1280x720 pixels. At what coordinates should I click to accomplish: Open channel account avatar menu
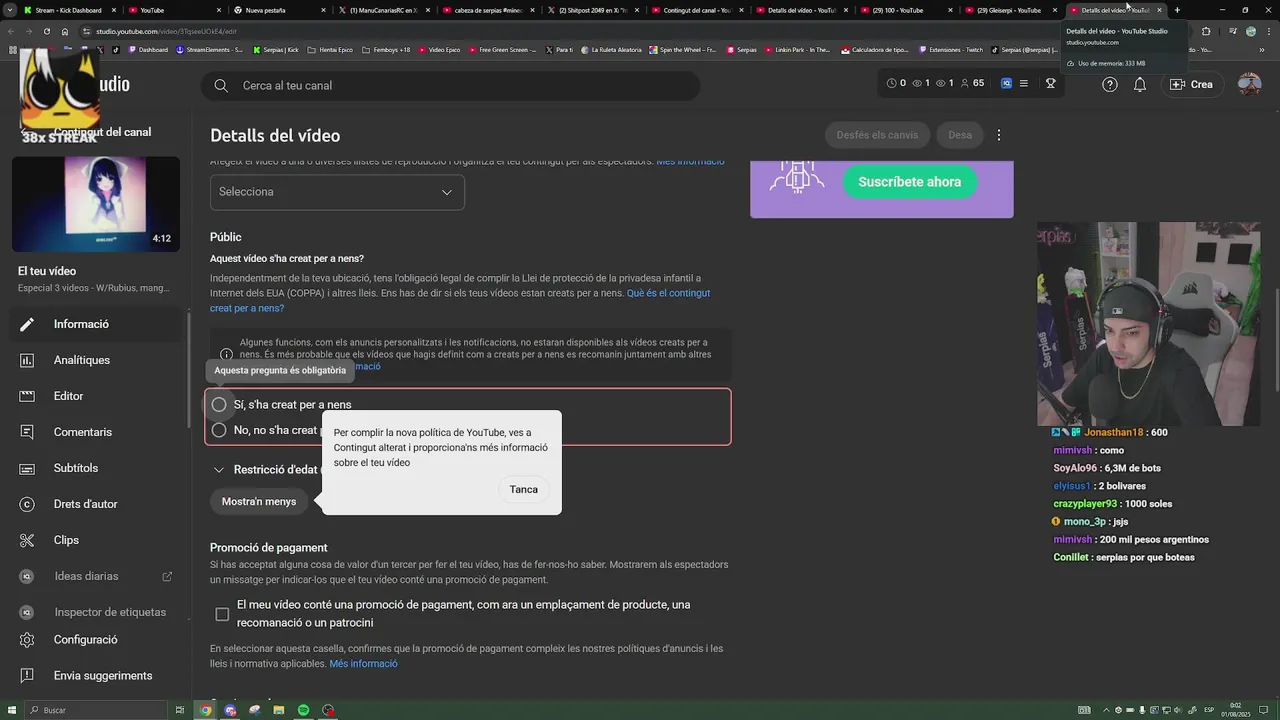[x=1249, y=85]
